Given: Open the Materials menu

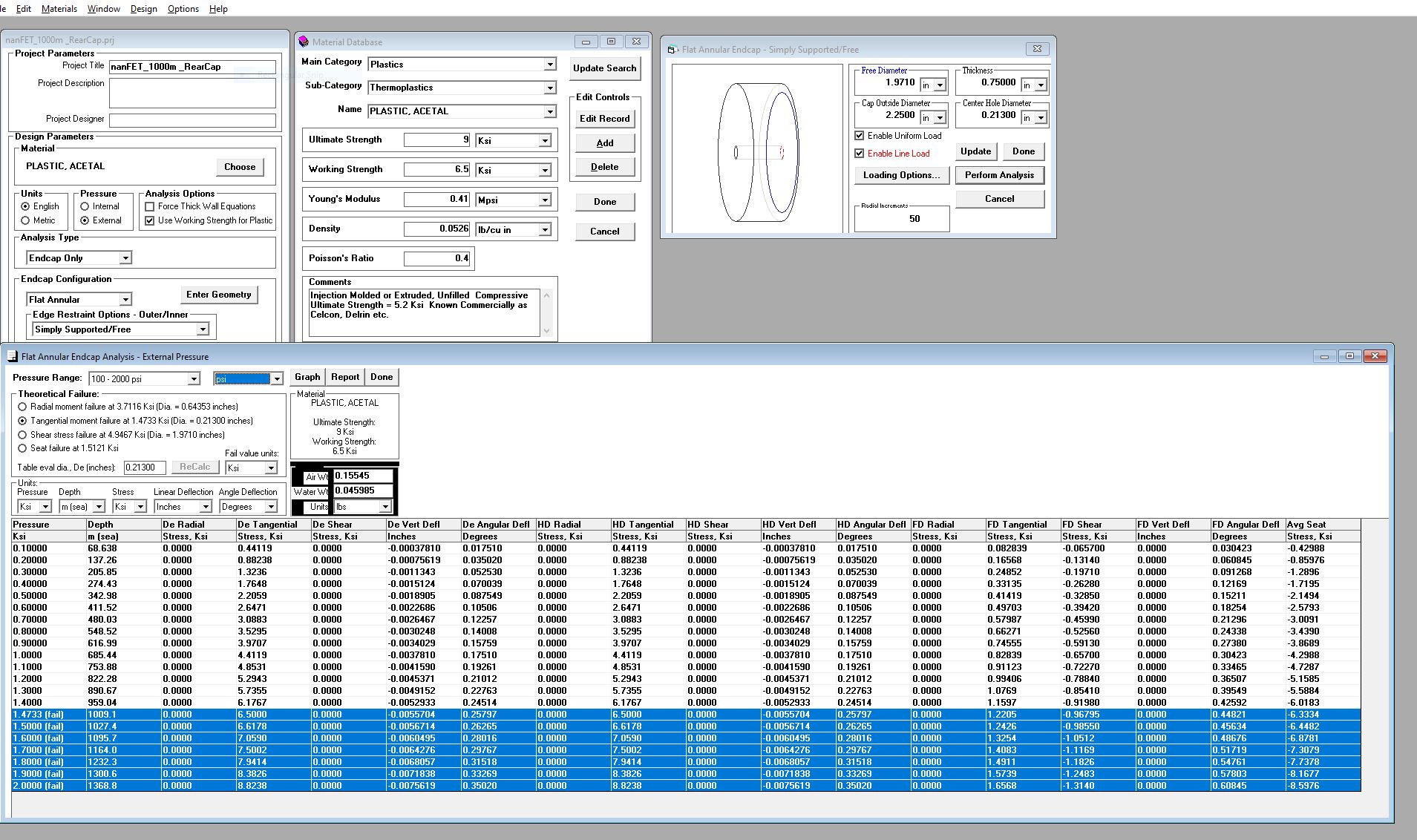Looking at the screenshot, I should 59,9.
